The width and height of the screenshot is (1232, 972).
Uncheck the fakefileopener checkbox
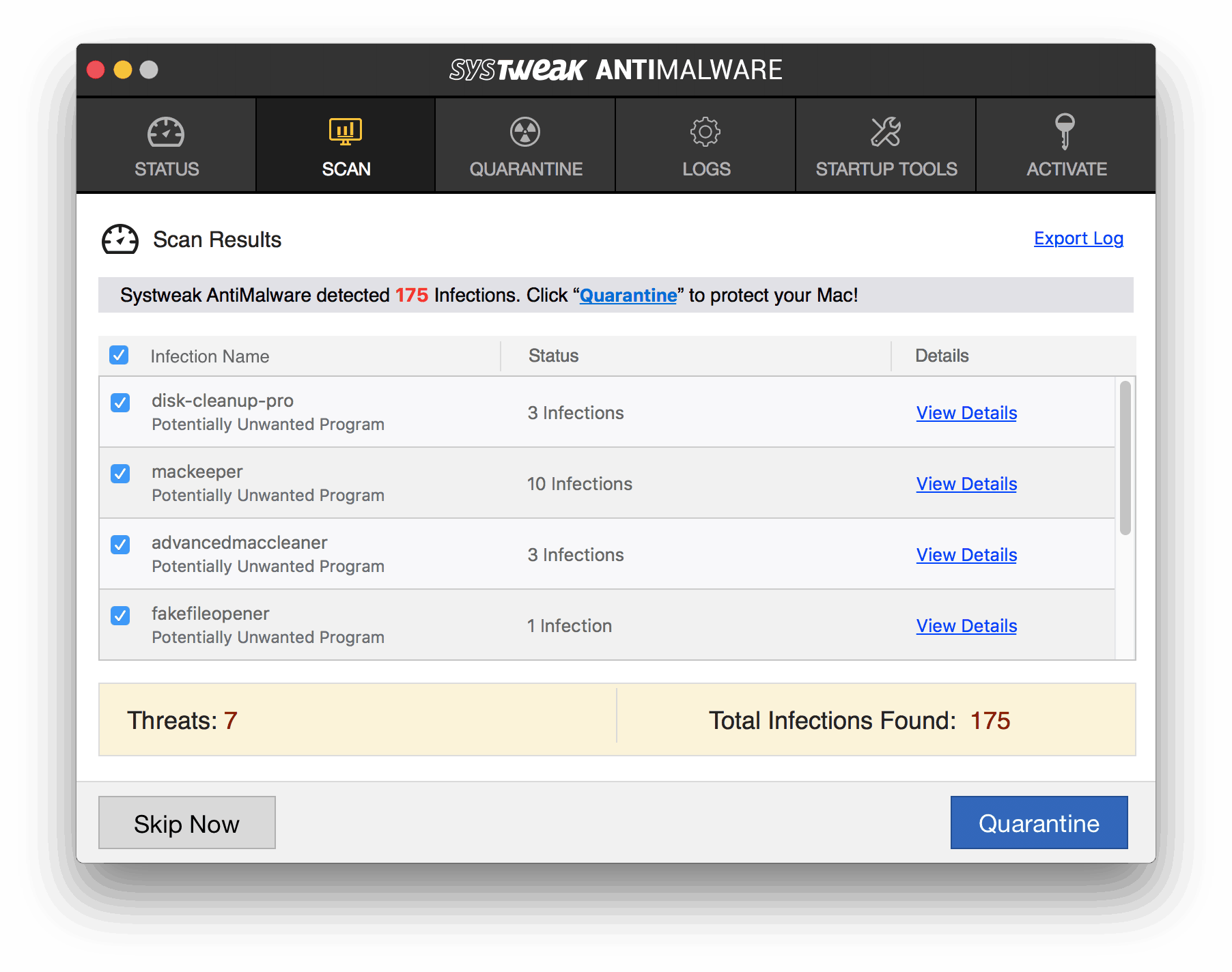120,616
